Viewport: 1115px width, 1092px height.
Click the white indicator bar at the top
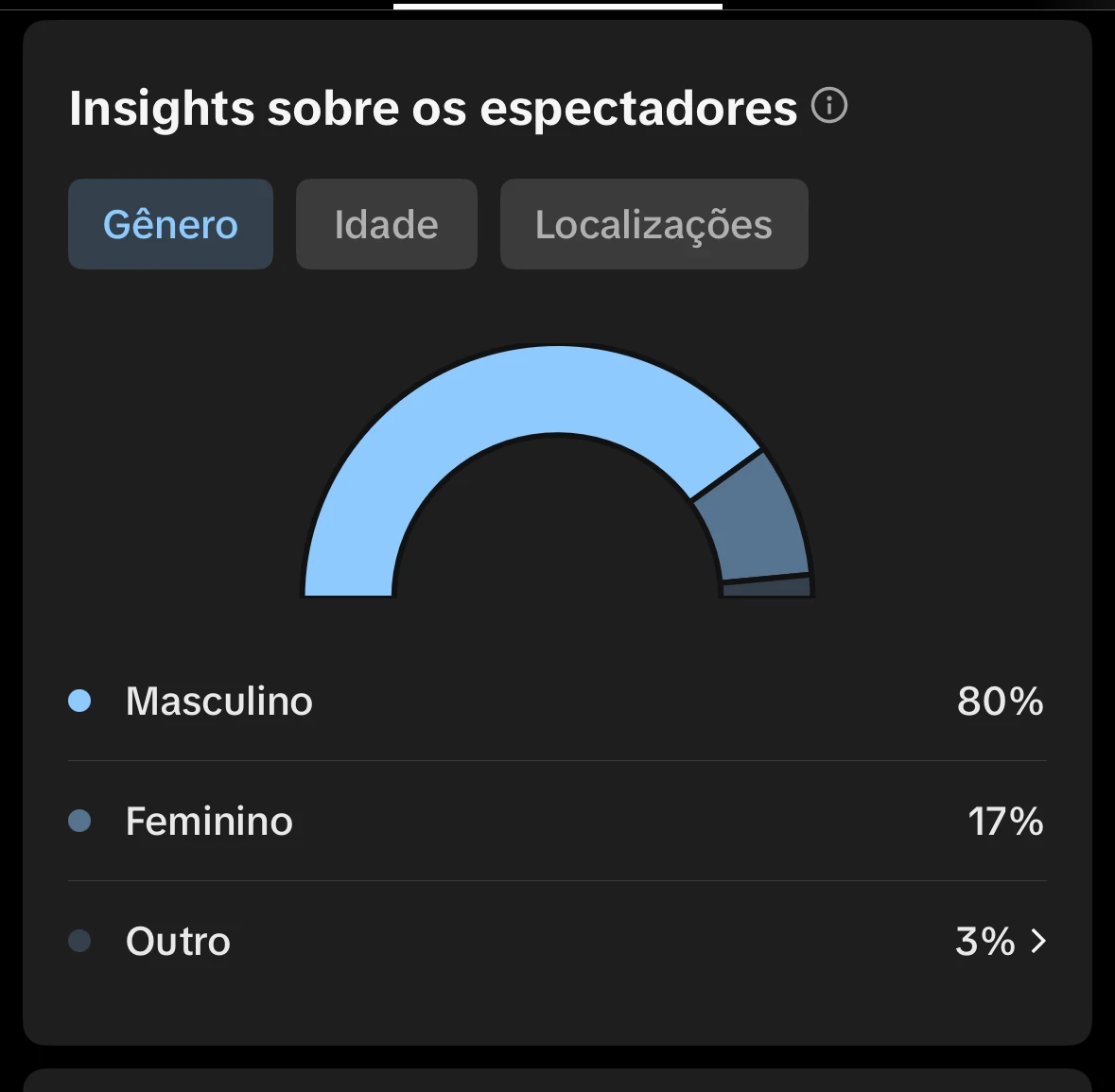click(558, 6)
